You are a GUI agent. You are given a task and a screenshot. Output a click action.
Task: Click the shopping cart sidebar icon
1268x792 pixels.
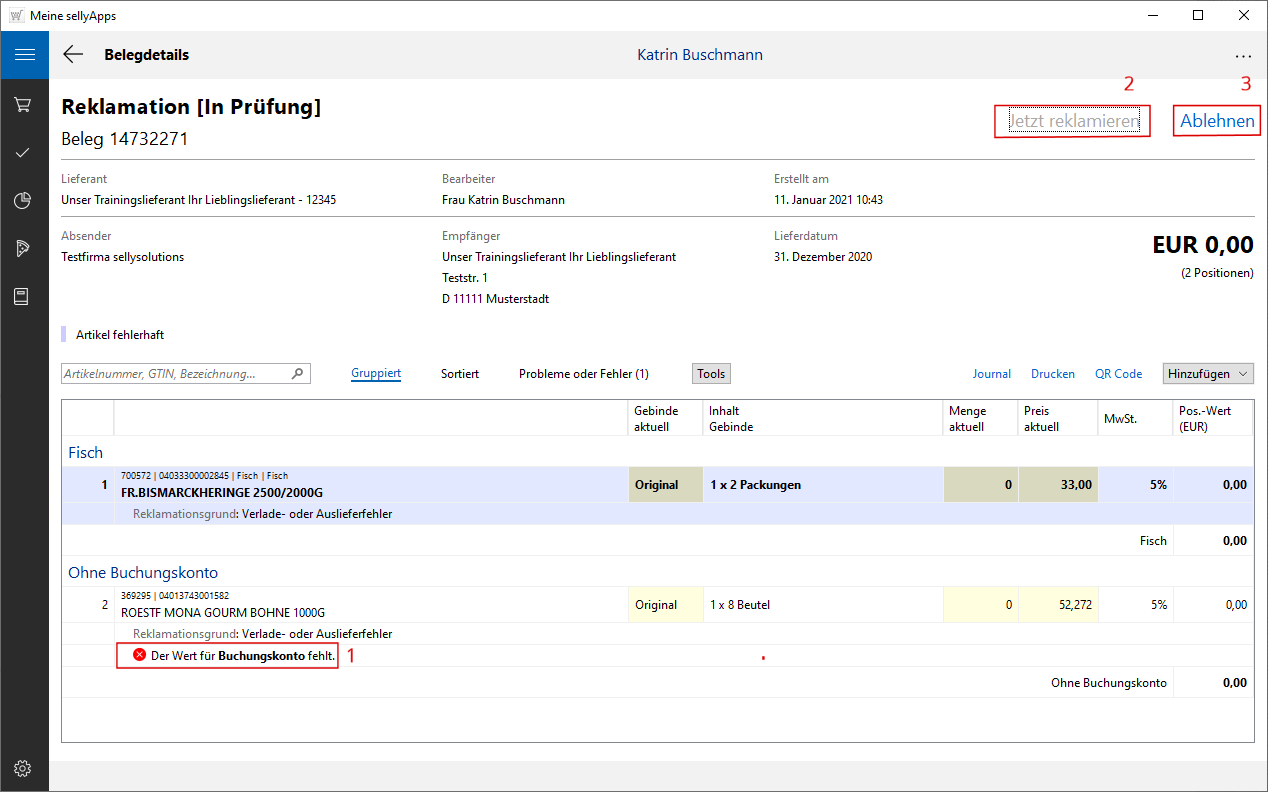(24, 104)
